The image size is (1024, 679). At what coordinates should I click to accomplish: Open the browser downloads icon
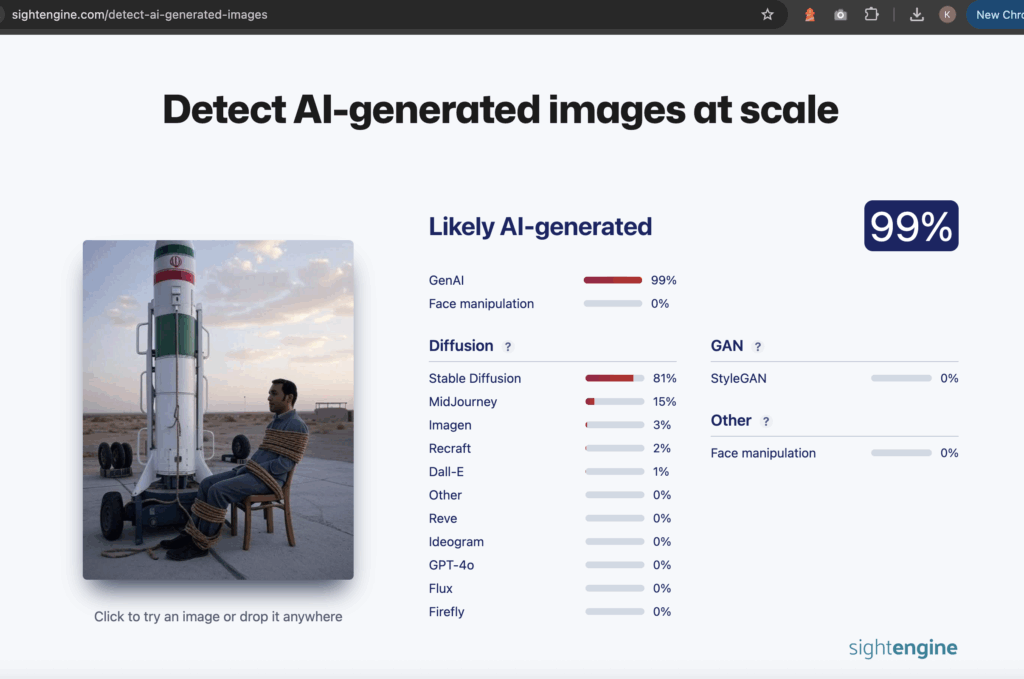coord(917,14)
